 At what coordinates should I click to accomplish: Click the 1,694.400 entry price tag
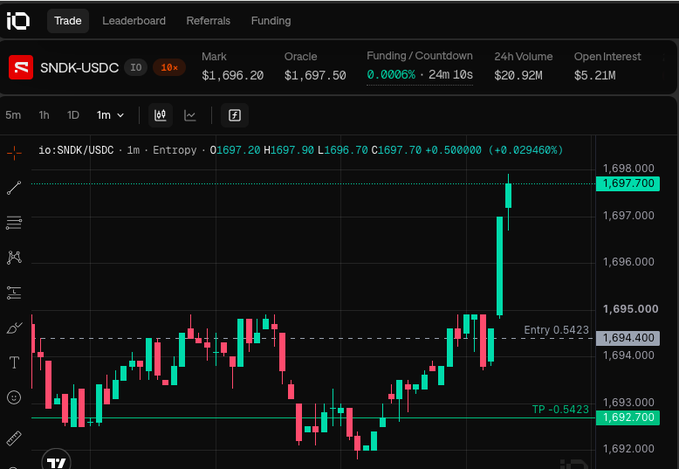click(x=628, y=338)
